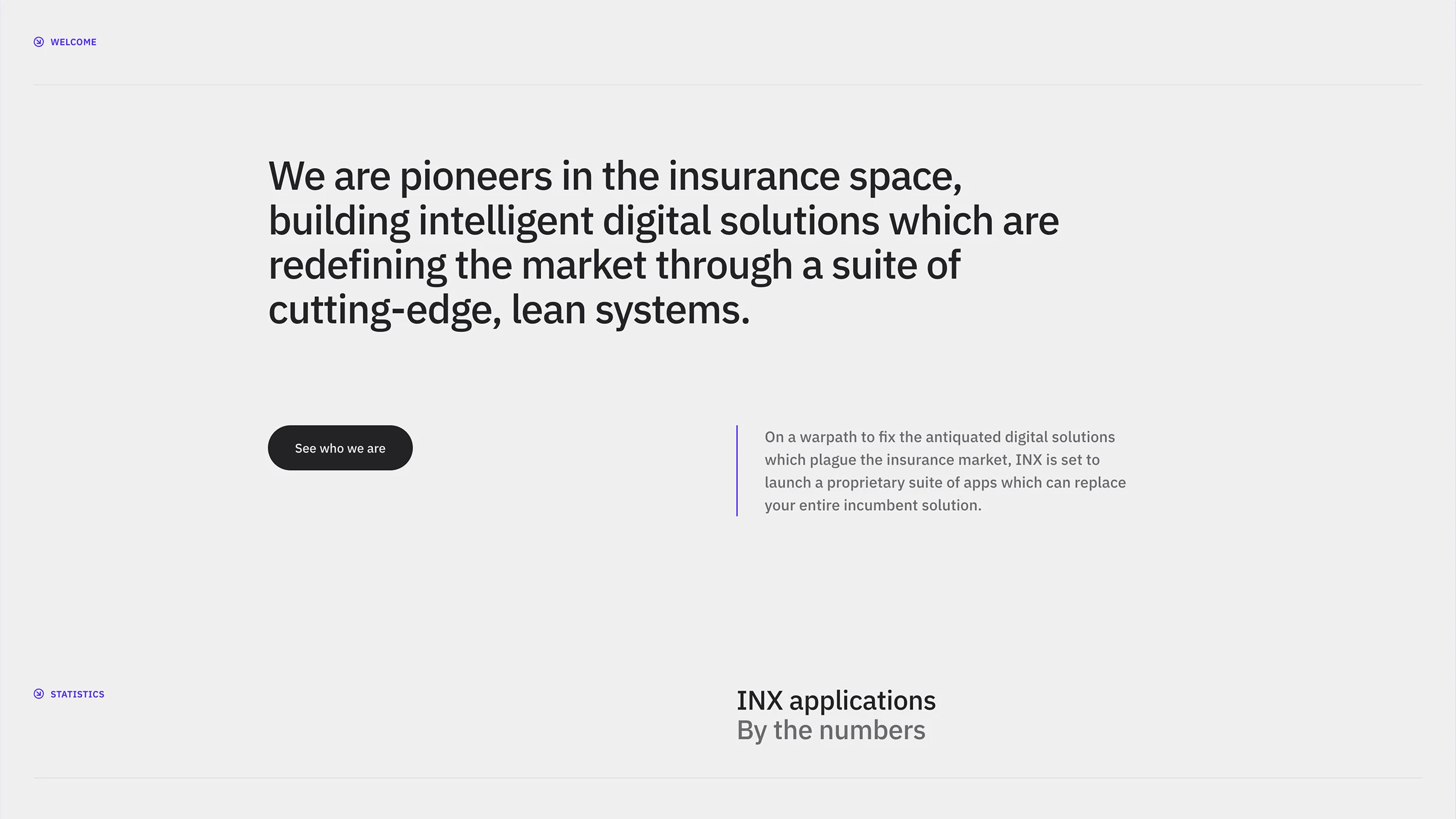Screen dimensions: 1456x819
Task: Click the horizontal divider below WELCOME
Action: (728, 85)
